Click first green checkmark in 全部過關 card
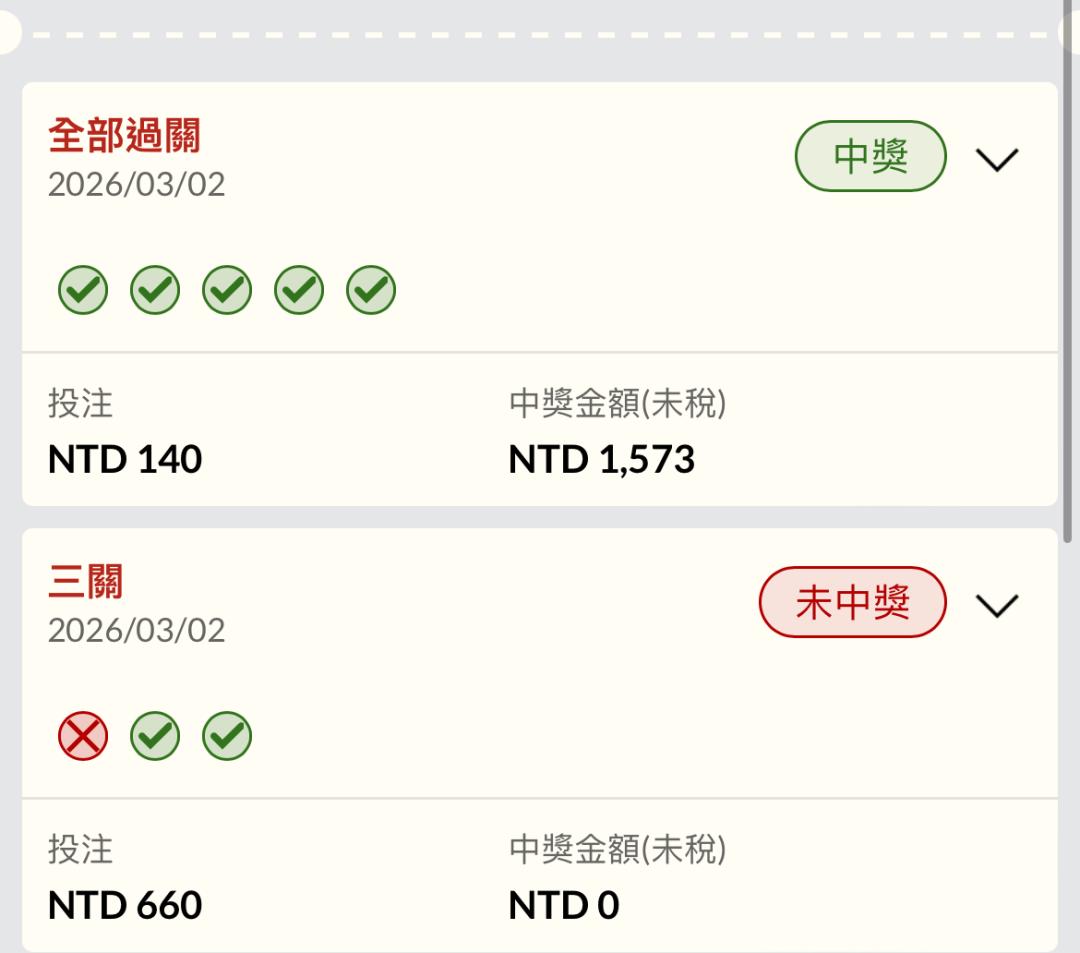This screenshot has width=1080, height=953. pos(83,291)
